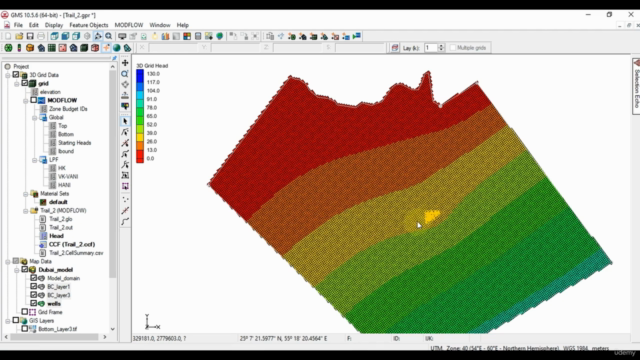Click Project tree horizontal scrollbar
This screenshot has width=640, height=360.
coord(54,337)
